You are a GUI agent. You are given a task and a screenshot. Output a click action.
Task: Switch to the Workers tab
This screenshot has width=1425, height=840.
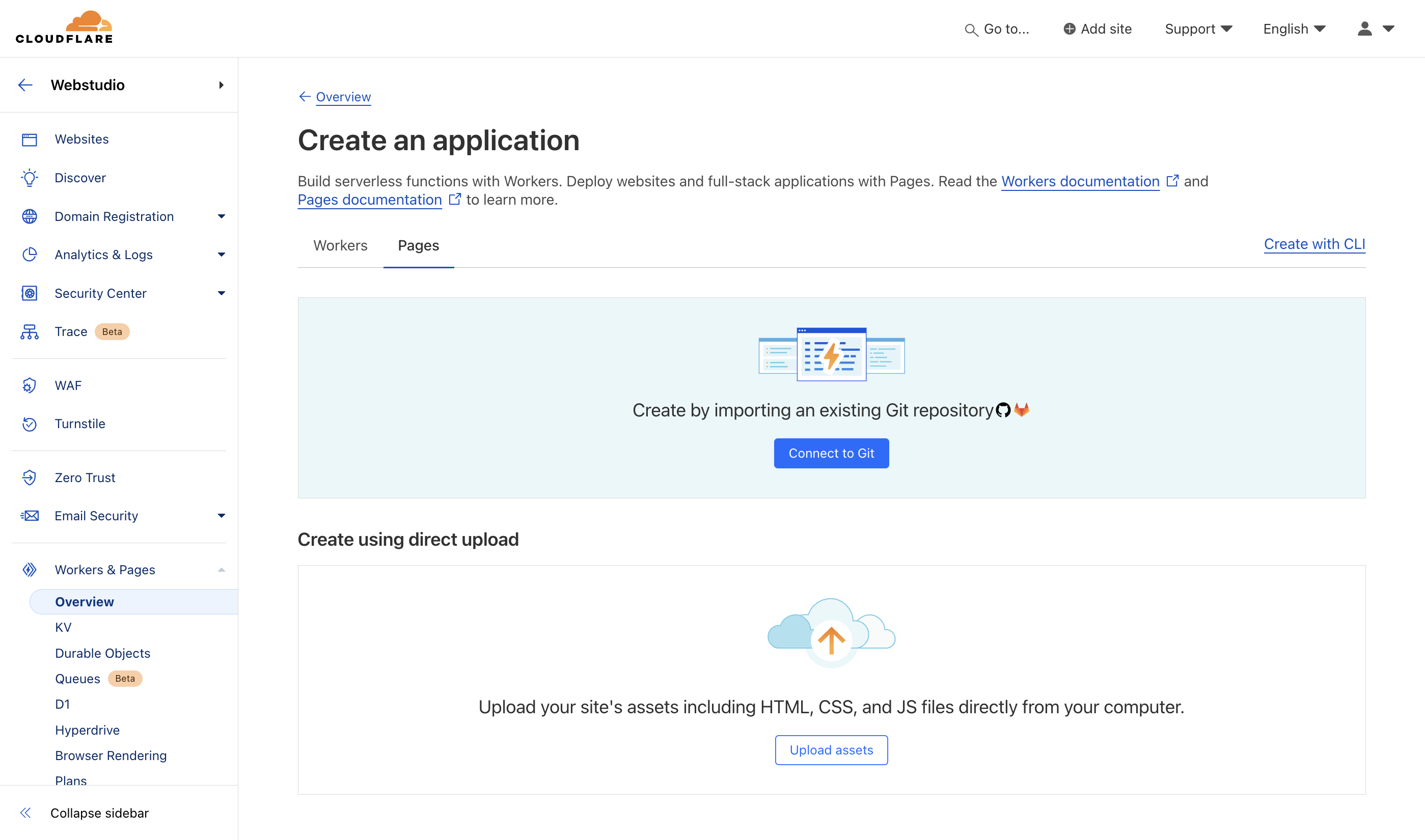pyautogui.click(x=340, y=246)
